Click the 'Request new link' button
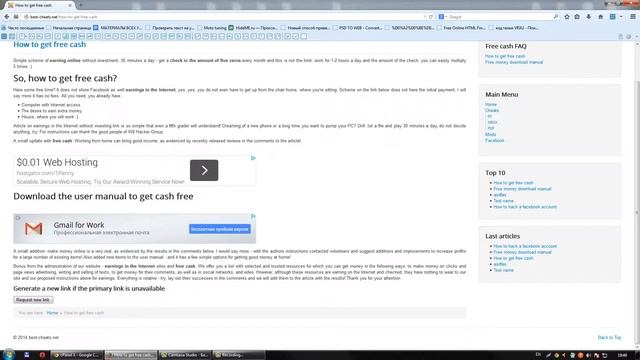 point(33,300)
